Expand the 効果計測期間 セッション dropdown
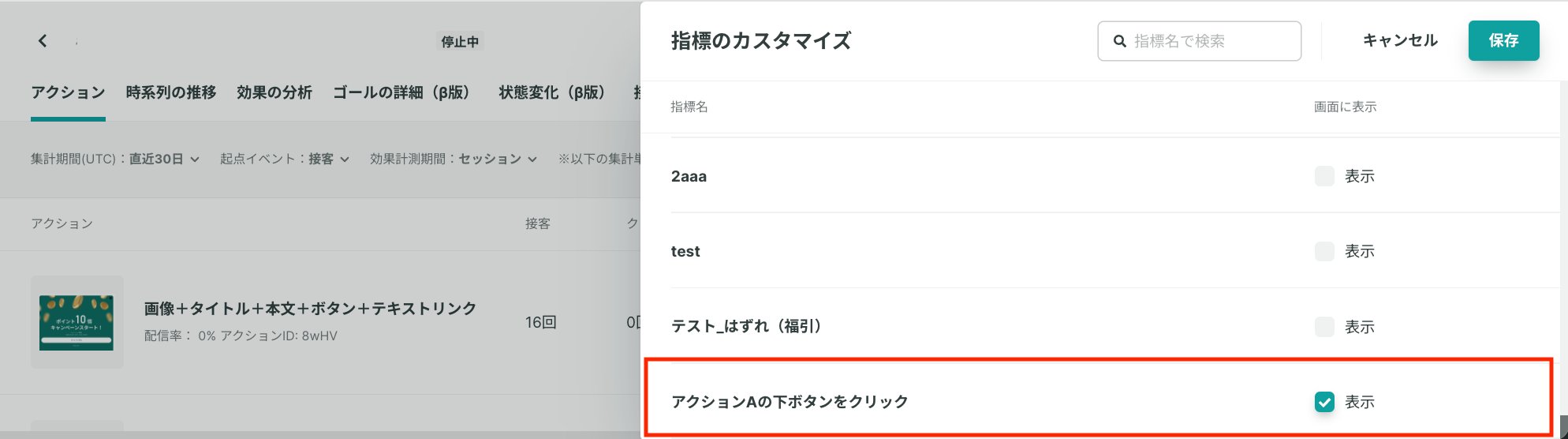This screenshot has width=1568, height=439. (454, 159)
